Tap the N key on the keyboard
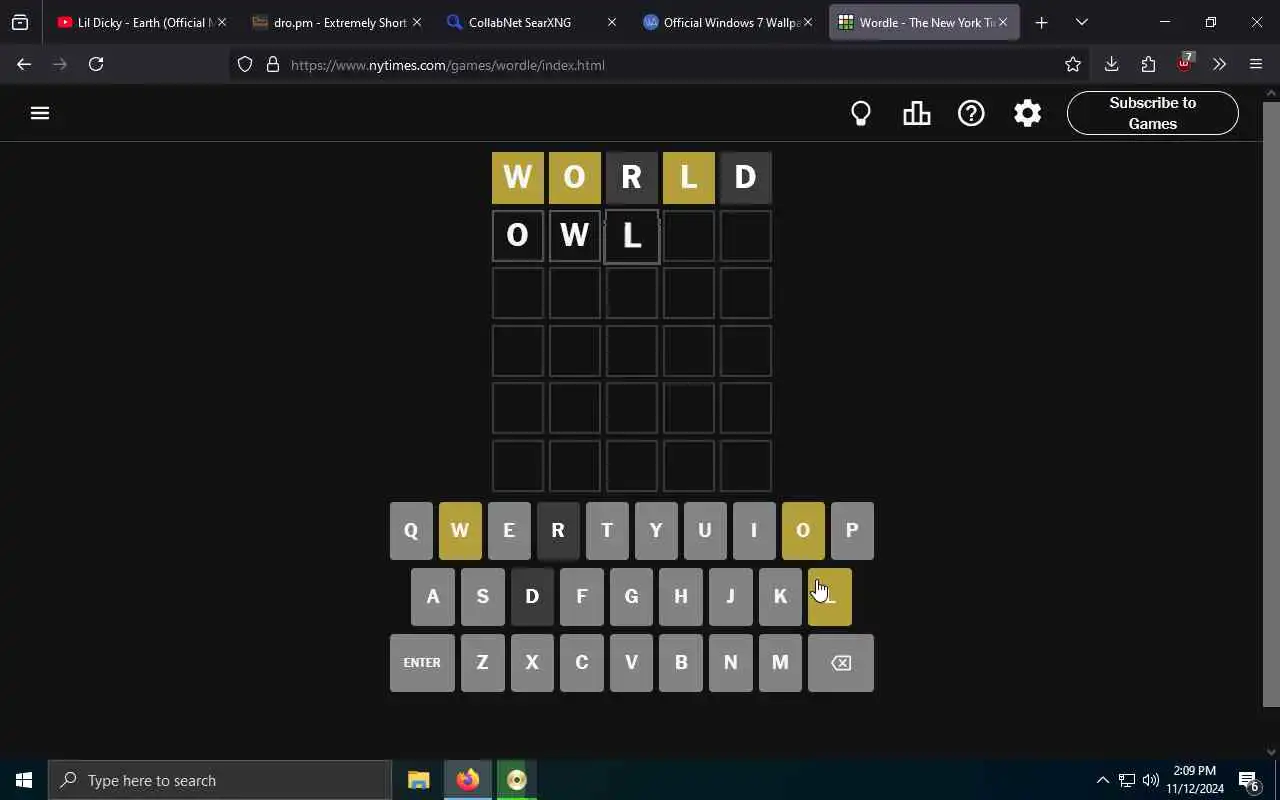Viewport: 1280px width, 800px height. [730, 663]
